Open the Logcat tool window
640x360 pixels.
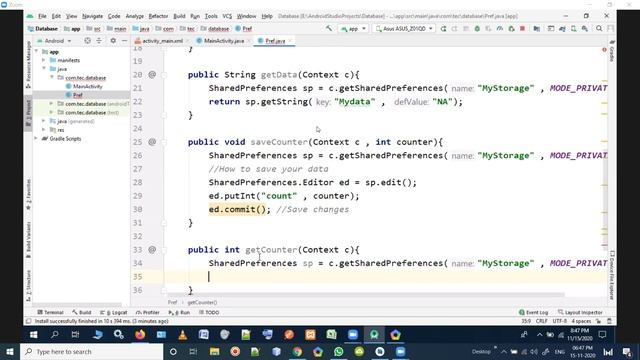114,312
